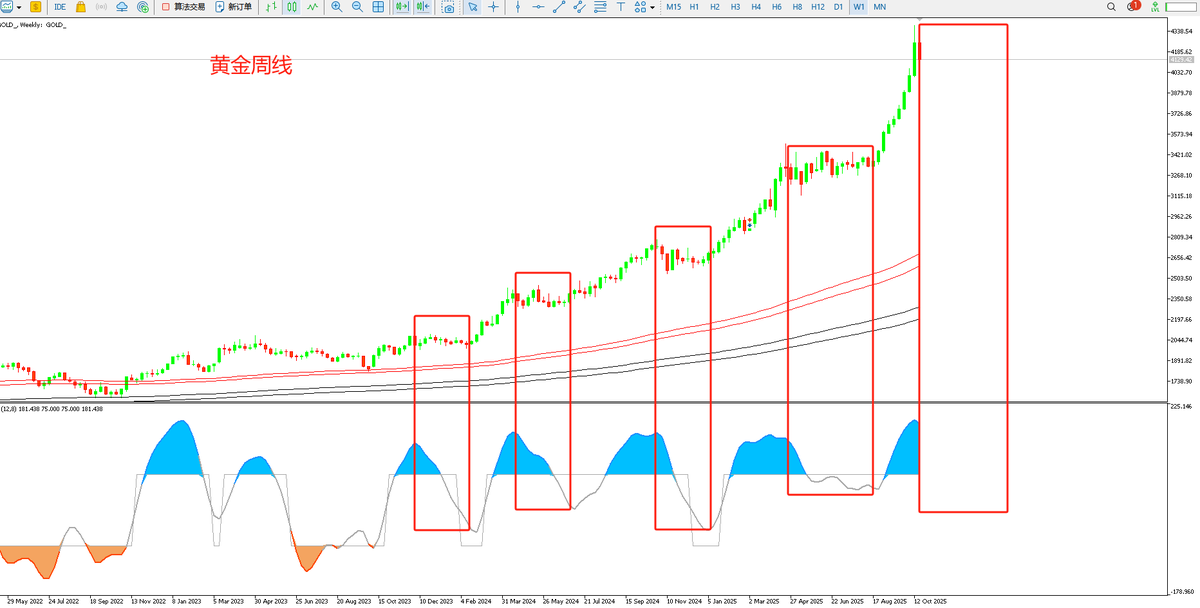Image resolution: width=1200 pixels, height=608 pixels.
Task: Open notifications icon with red badge
Action: point(1133,7)
